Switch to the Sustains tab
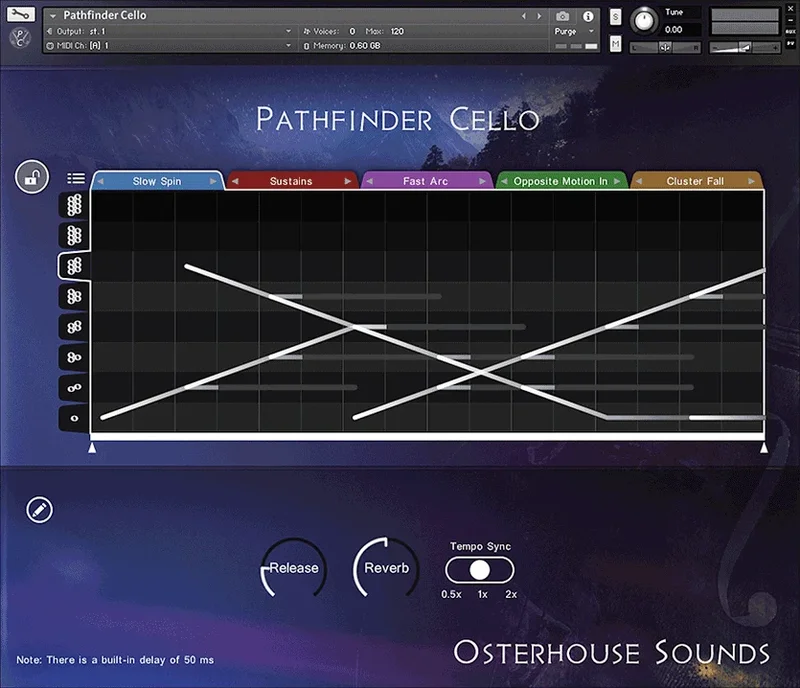800x688 pixels. coord(291,181)
